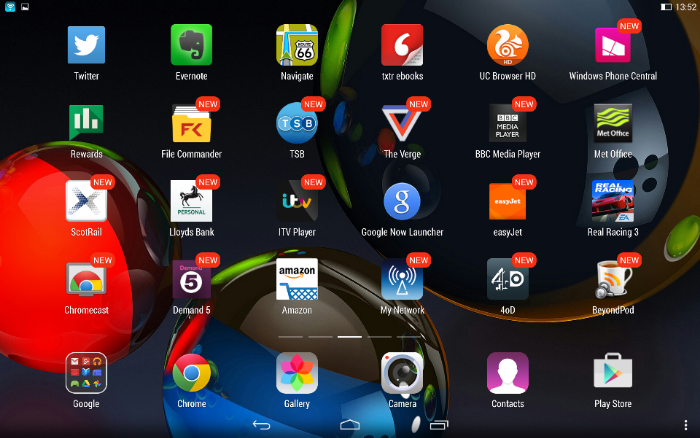Screen dimensions: 700x438
Task: Tap the image notification icon in status bar
Action: tap(25, 7)
